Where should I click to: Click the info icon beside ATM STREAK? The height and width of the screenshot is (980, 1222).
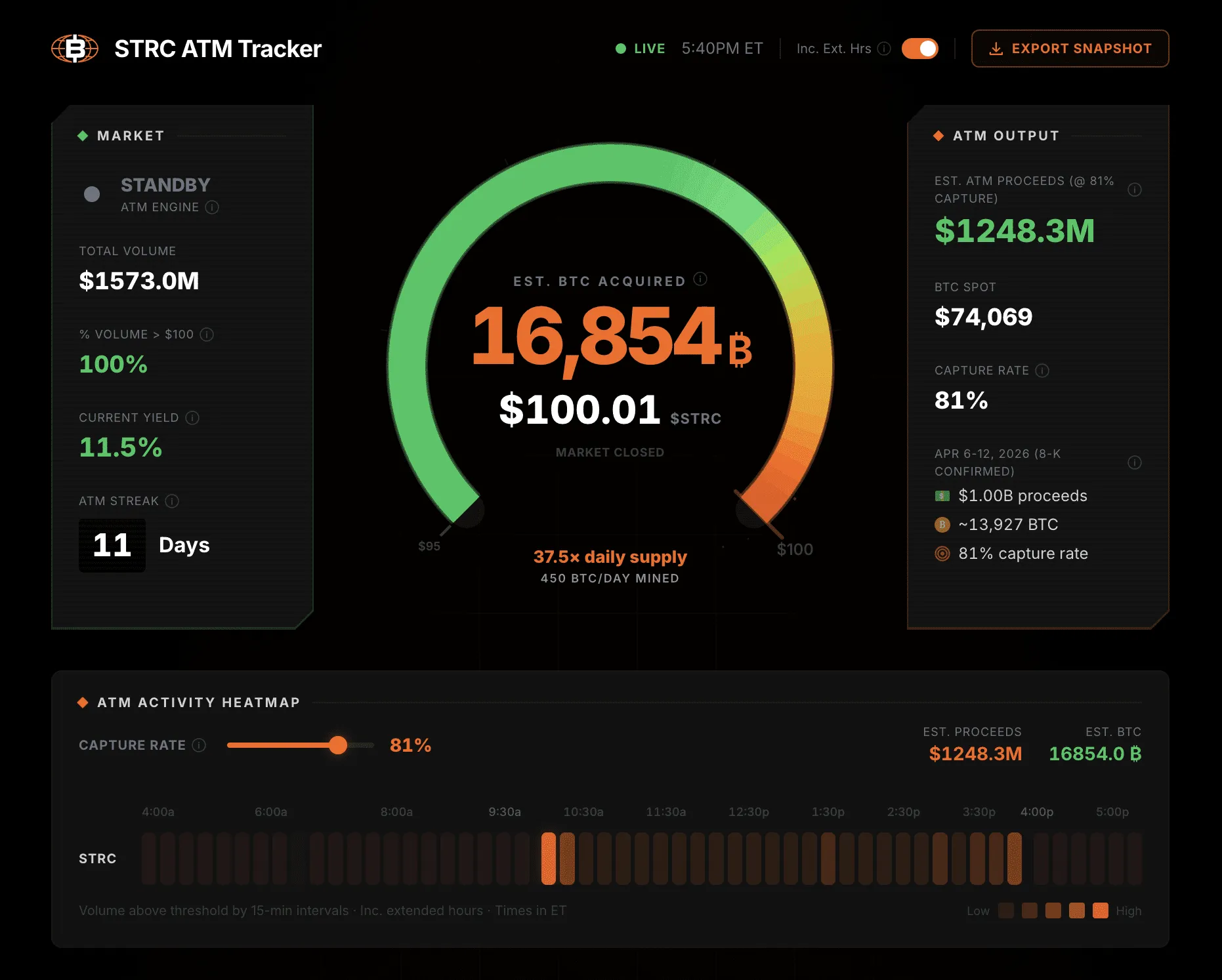173,501
